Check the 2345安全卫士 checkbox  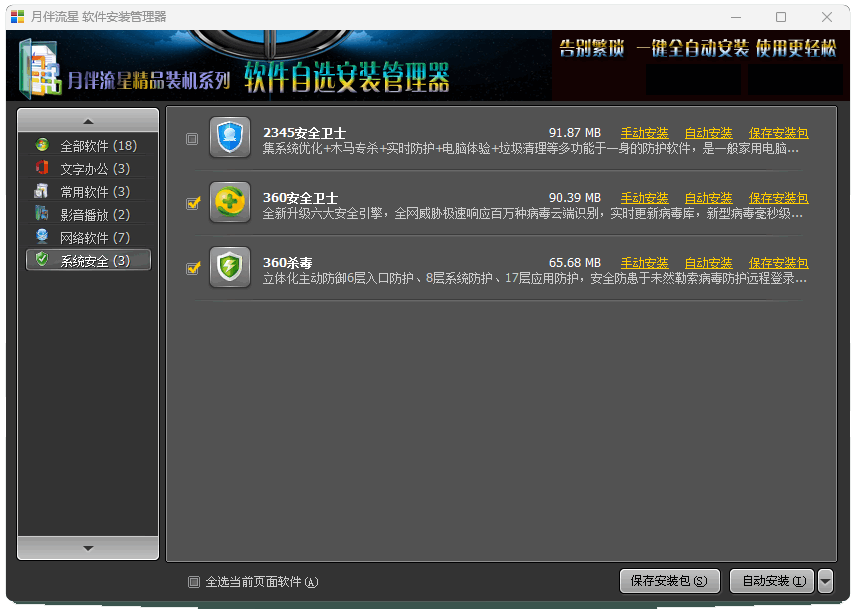(x=193, y=139)
